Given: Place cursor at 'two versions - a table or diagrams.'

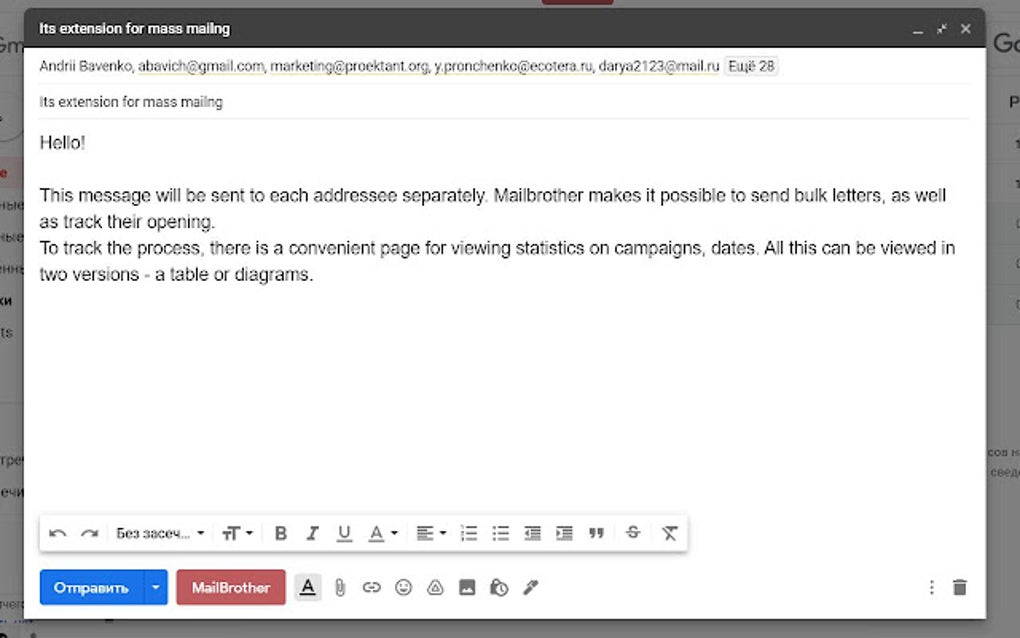Looking at the screenshot, I should pos(176,274).
